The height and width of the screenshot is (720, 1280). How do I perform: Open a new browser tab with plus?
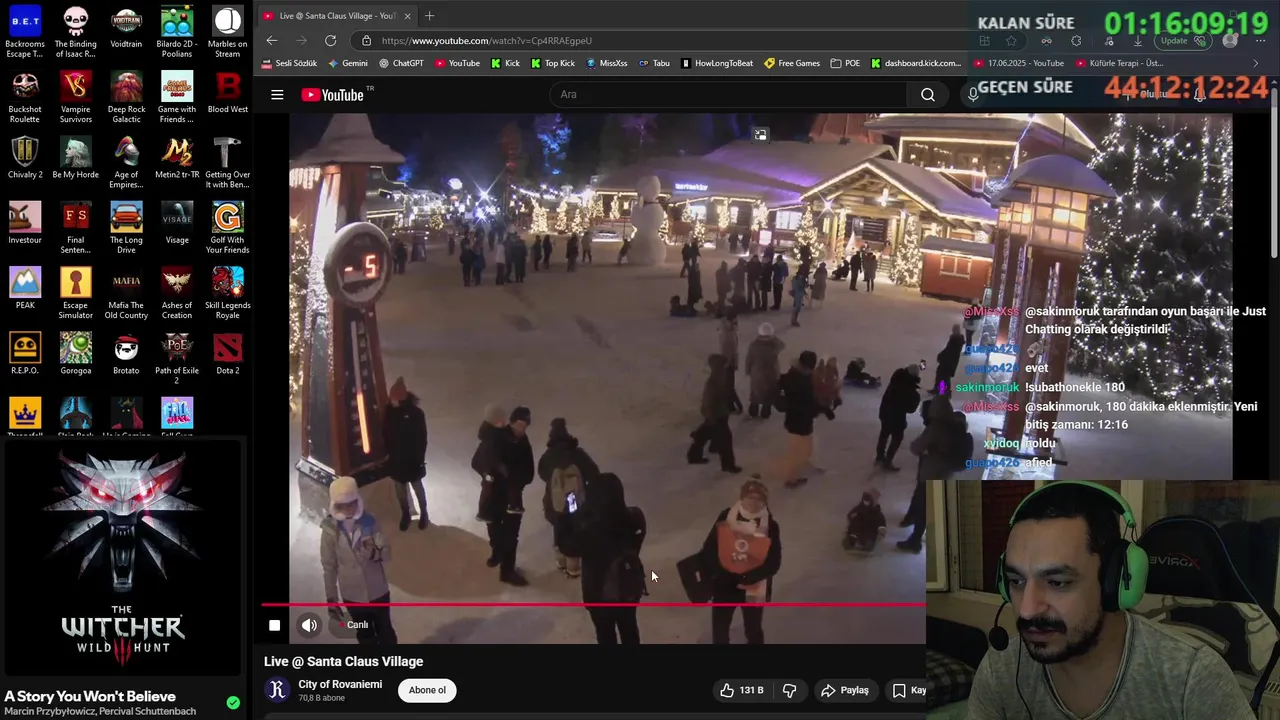pos(429,16)
